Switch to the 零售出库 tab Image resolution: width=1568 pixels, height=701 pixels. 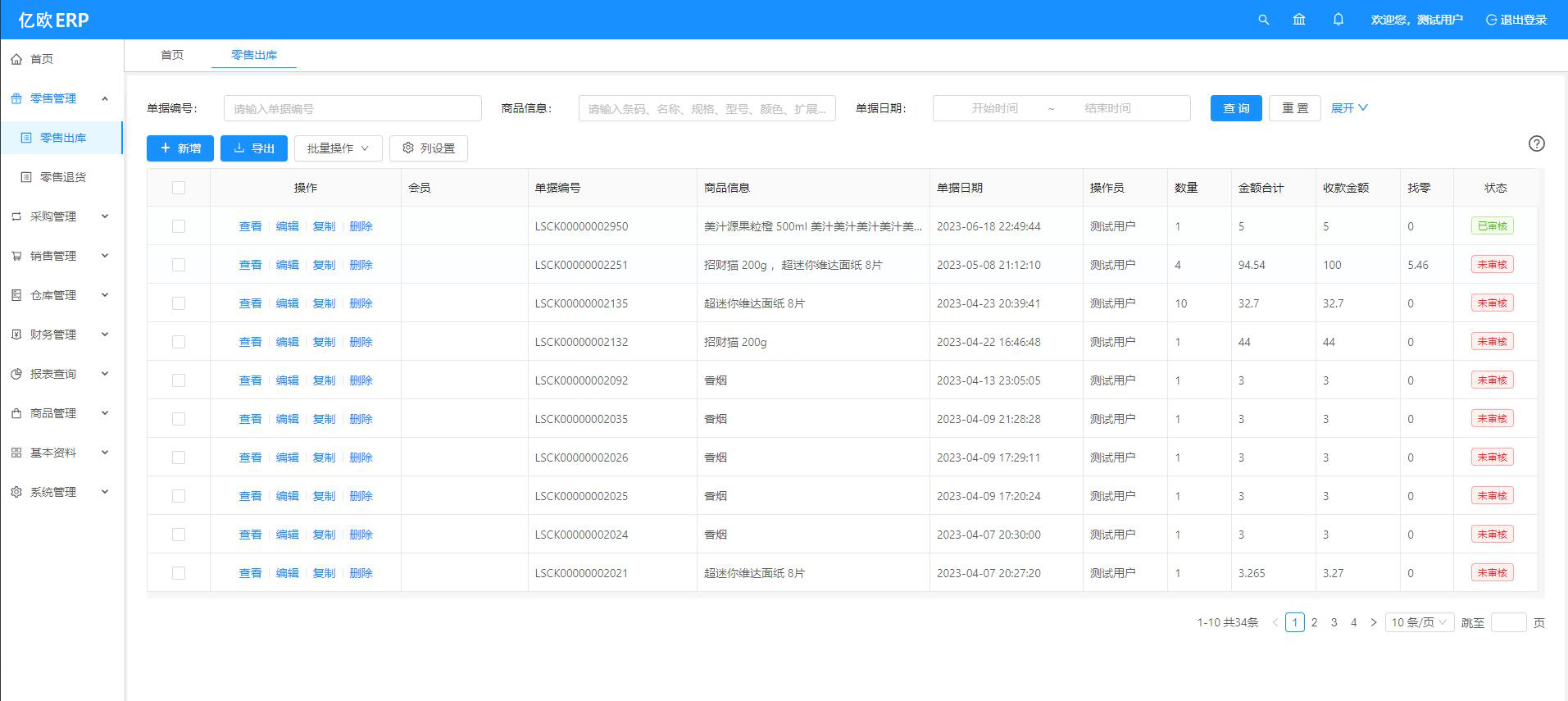(x=254, y=55)
